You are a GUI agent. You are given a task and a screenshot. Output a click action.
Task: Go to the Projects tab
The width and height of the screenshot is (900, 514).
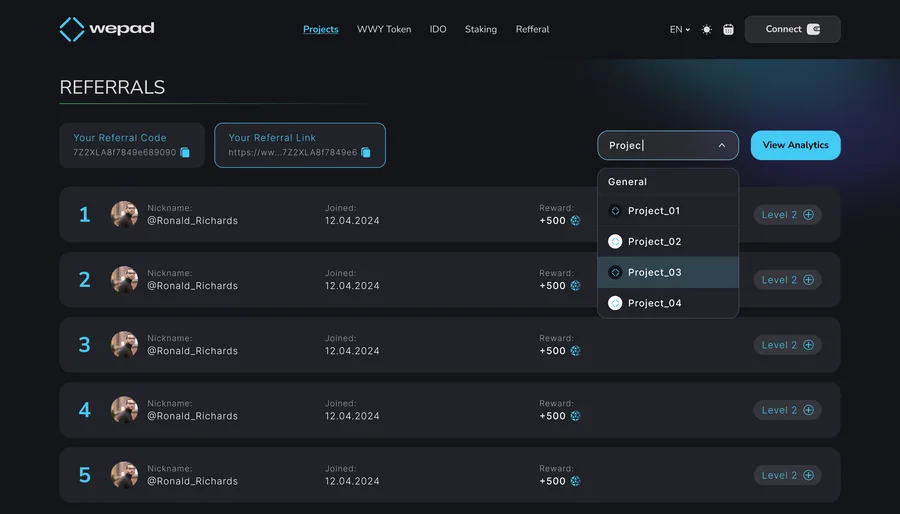(321, 29)
